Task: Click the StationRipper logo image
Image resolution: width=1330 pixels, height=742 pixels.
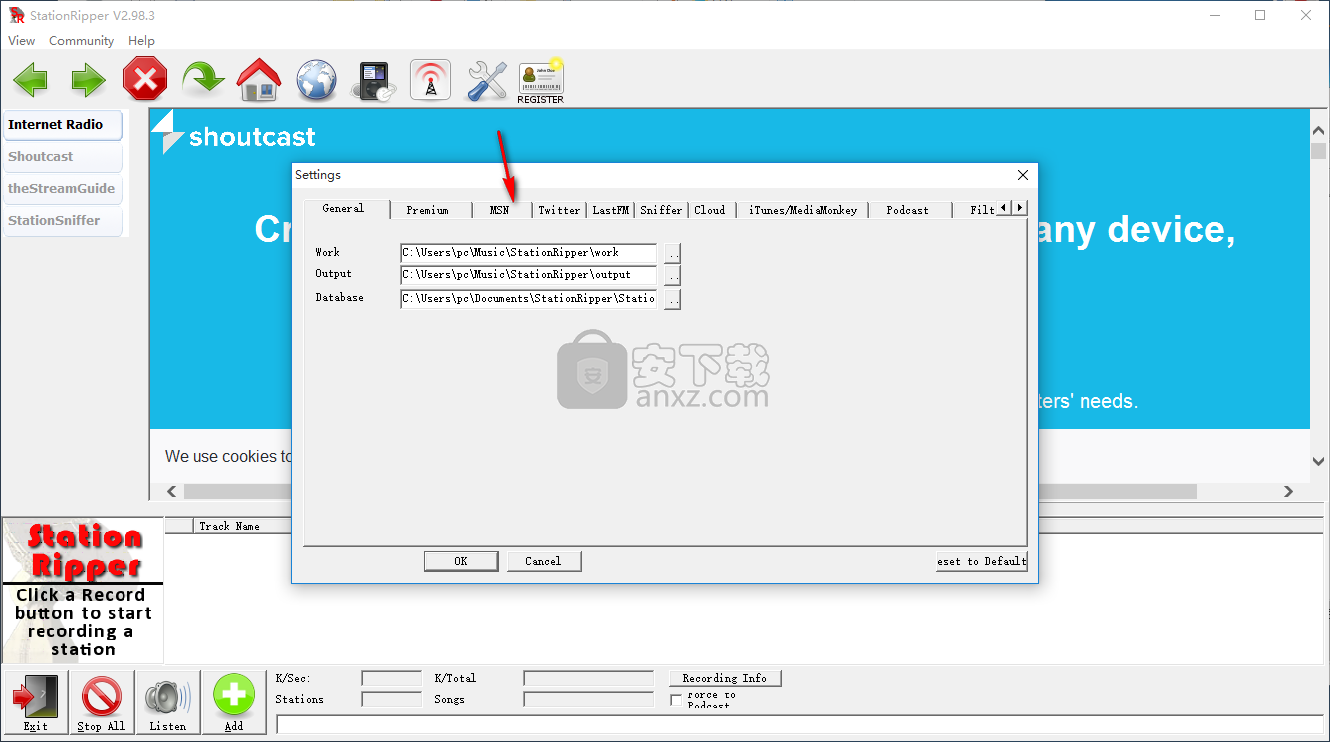Action: 83,590
